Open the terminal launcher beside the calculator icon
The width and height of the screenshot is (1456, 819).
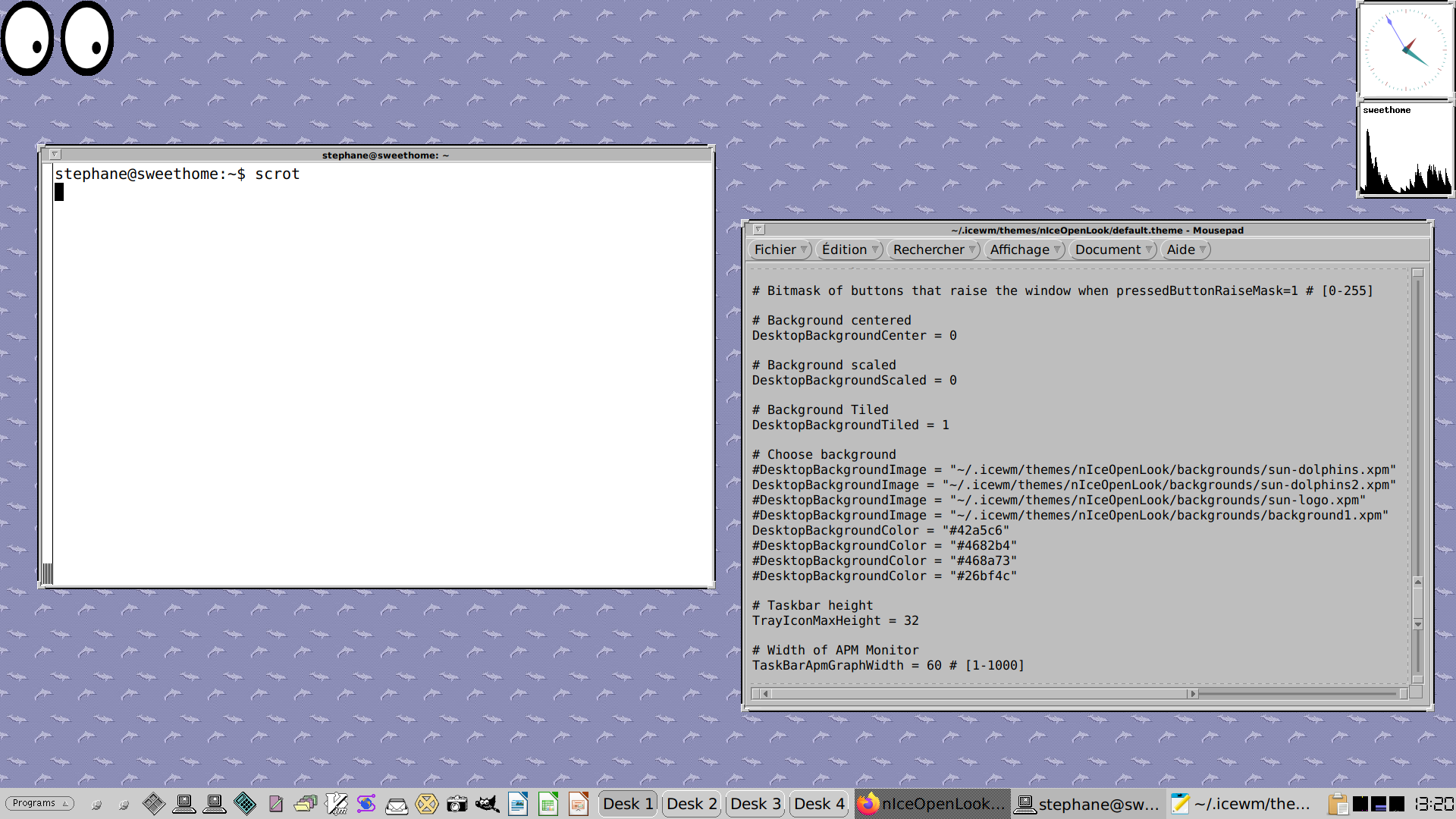tap(215, 803)
